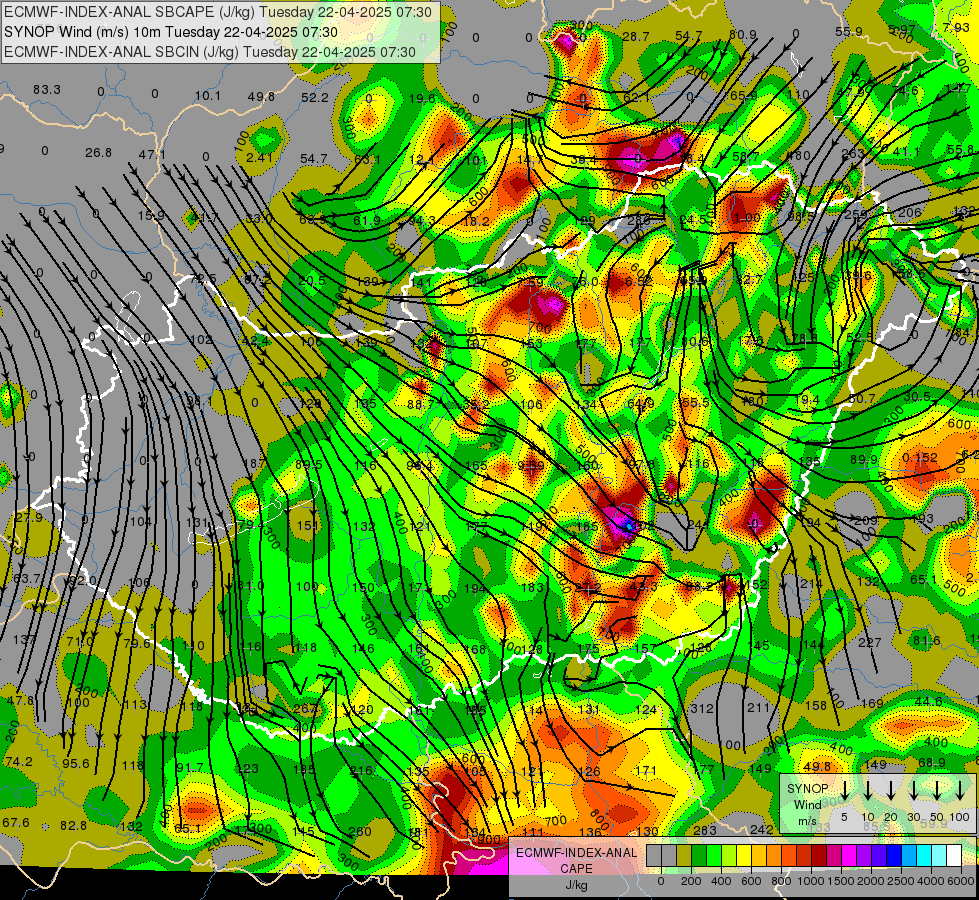Screen dimensions: 979x900
Task: Click the 50 m/s wind arrow in legend
Action: point(937,791)
